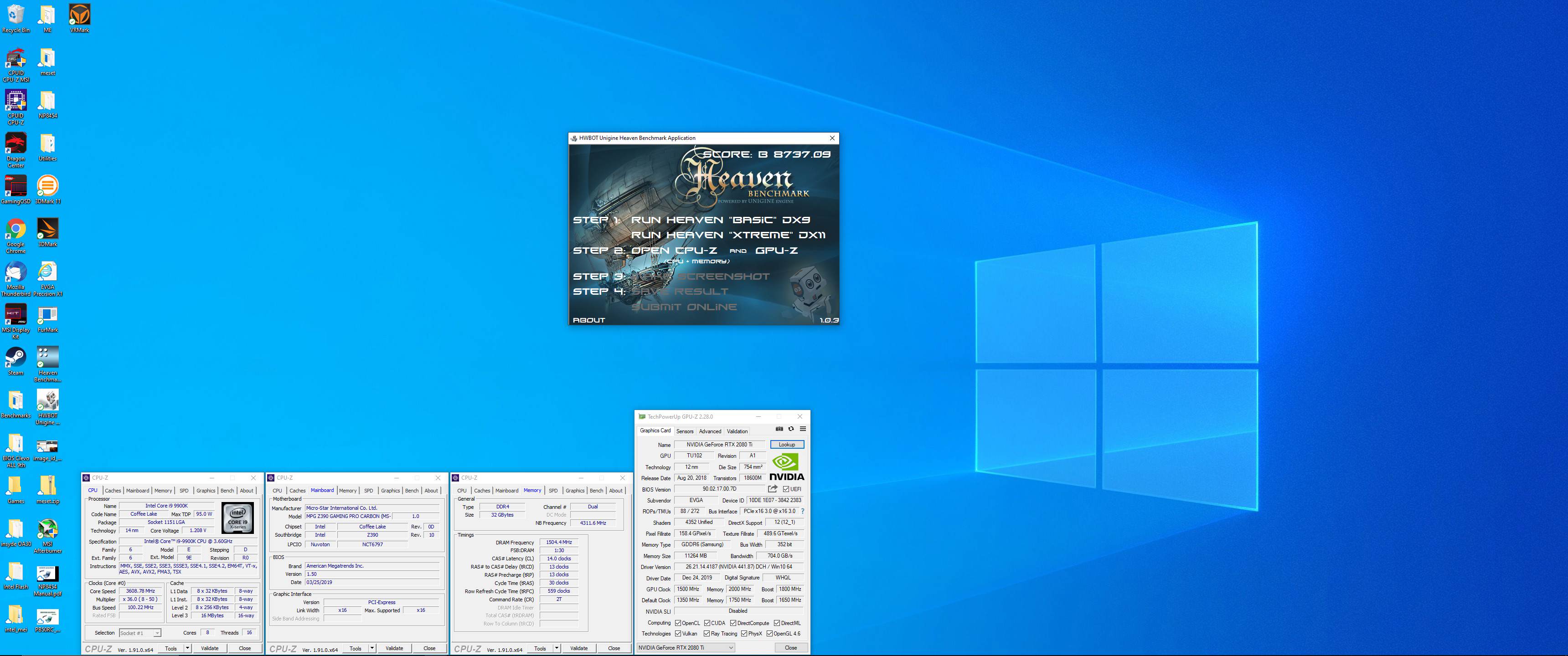Open Tools dropdown arrow in the CPU-Z Memory tab window
This screenshot has width=1568, height=656.
557,648
